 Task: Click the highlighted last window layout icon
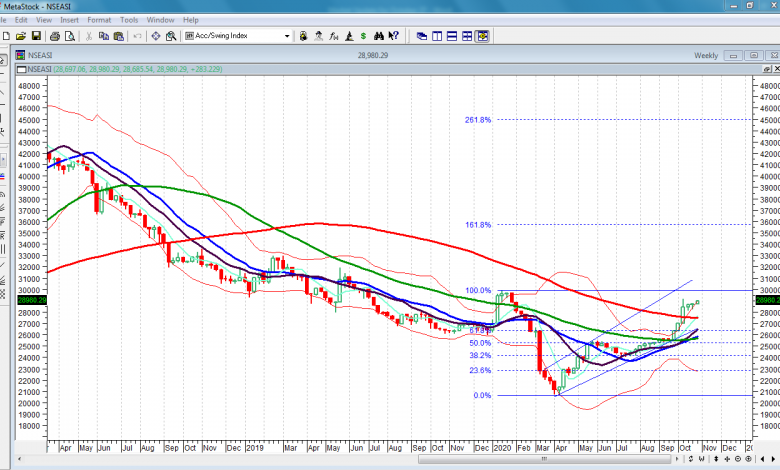coord(482,36)
